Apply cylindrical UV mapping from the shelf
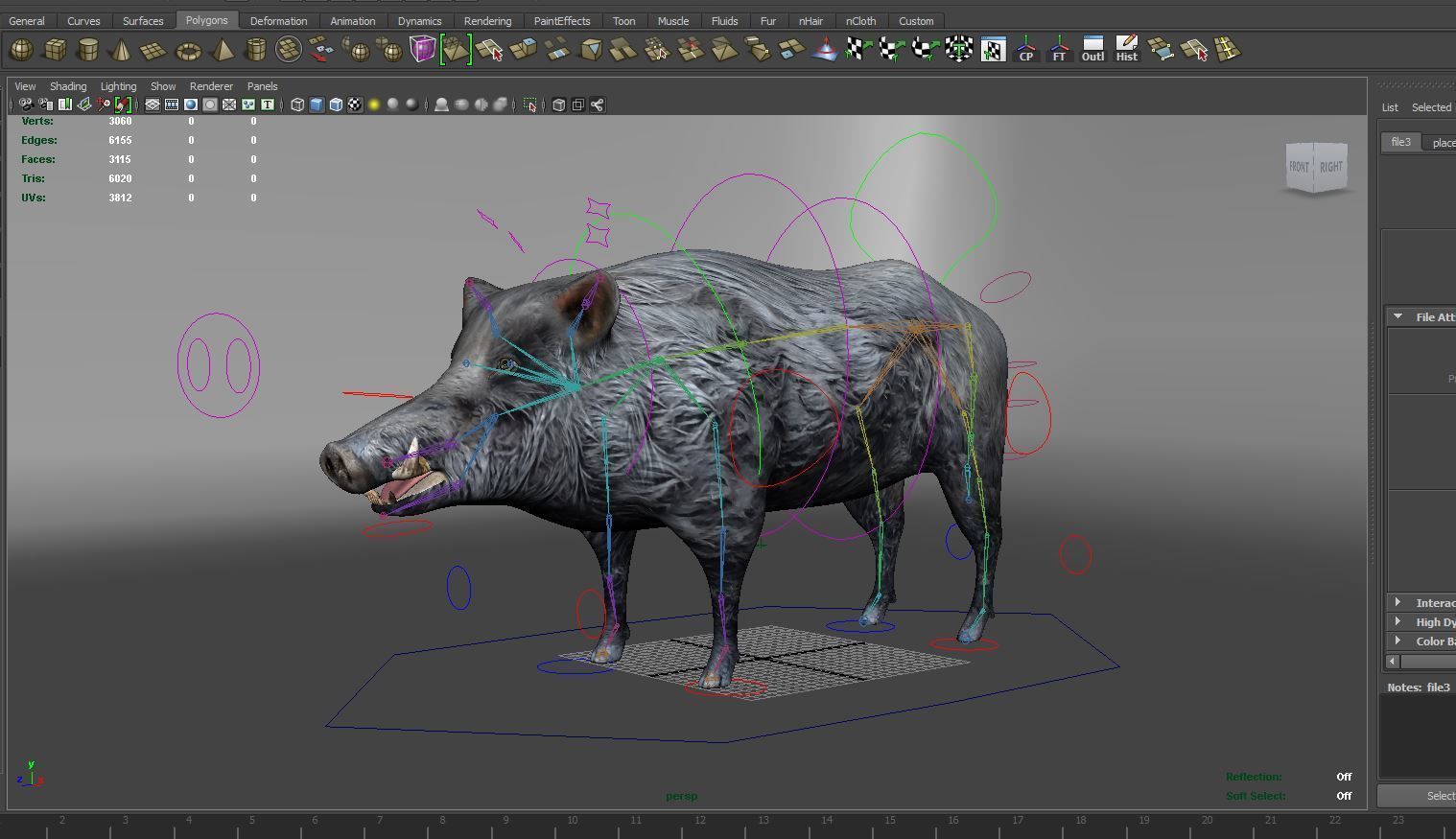The height and width of the screenshot is (839, 1456). pos(891,49)
